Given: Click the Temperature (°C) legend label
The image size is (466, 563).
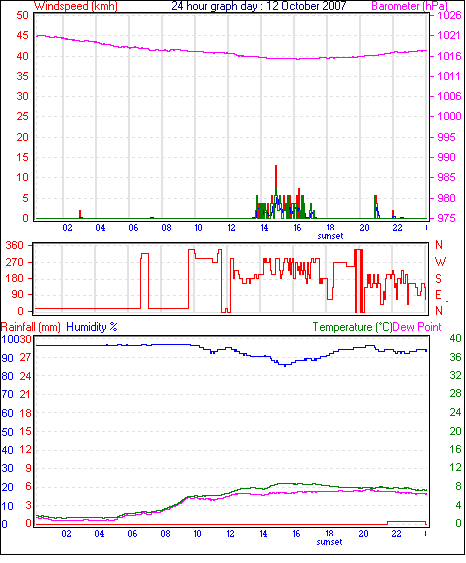Looking at the screenshot, I should (x=352, y=327).
